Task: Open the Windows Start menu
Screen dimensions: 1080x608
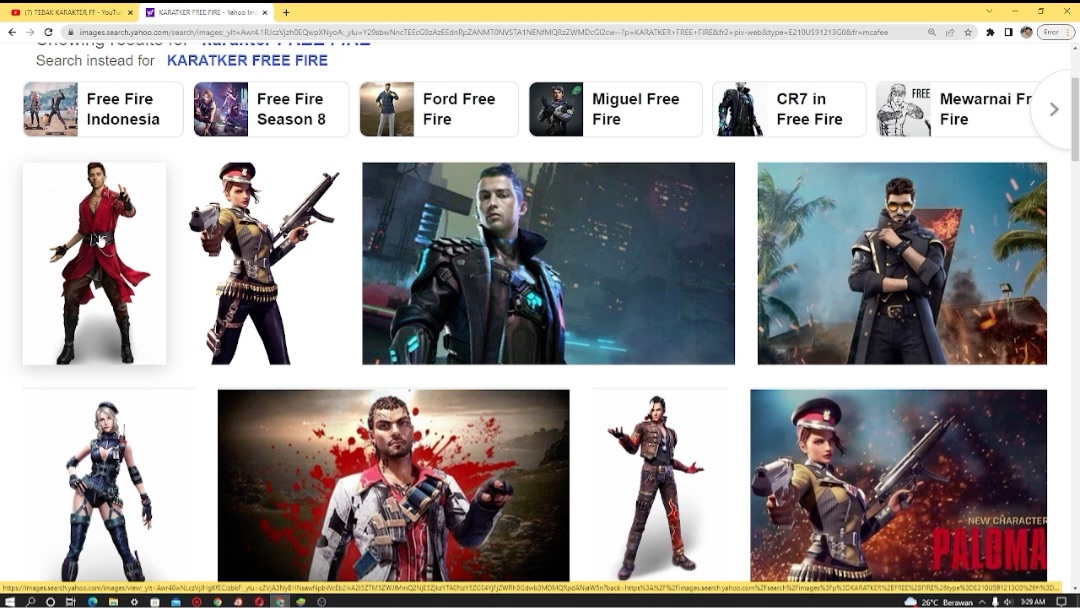Action: click(10, 602)
